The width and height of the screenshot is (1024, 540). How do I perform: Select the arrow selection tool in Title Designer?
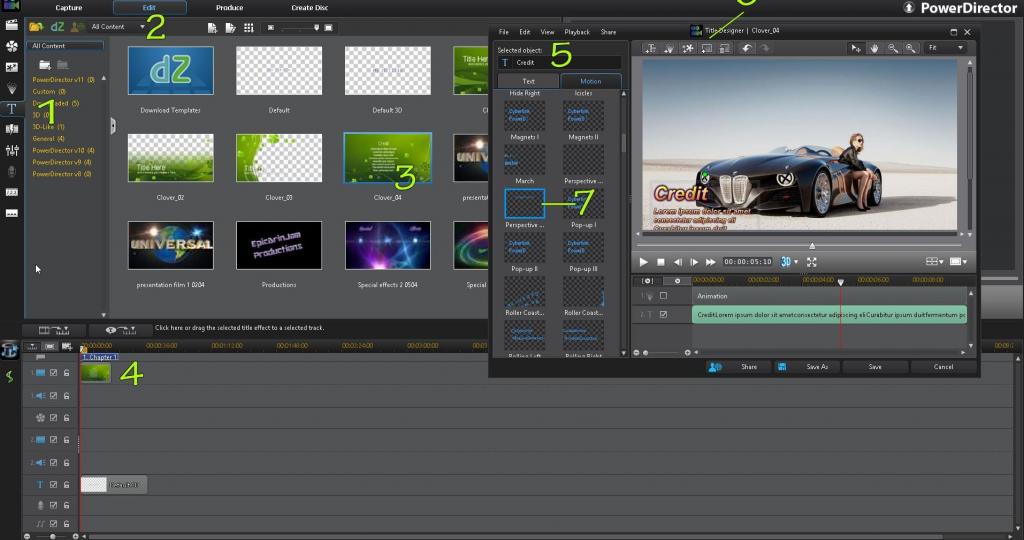click(x=856, y=48)
